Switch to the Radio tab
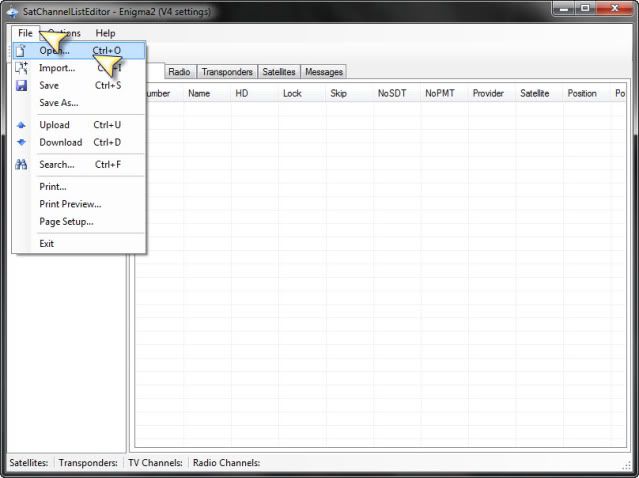The image size is (639, 478). [x=179, y=72]
